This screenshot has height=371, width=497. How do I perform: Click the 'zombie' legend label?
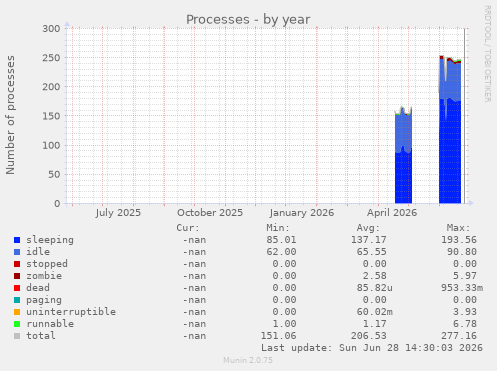[44, 276]
